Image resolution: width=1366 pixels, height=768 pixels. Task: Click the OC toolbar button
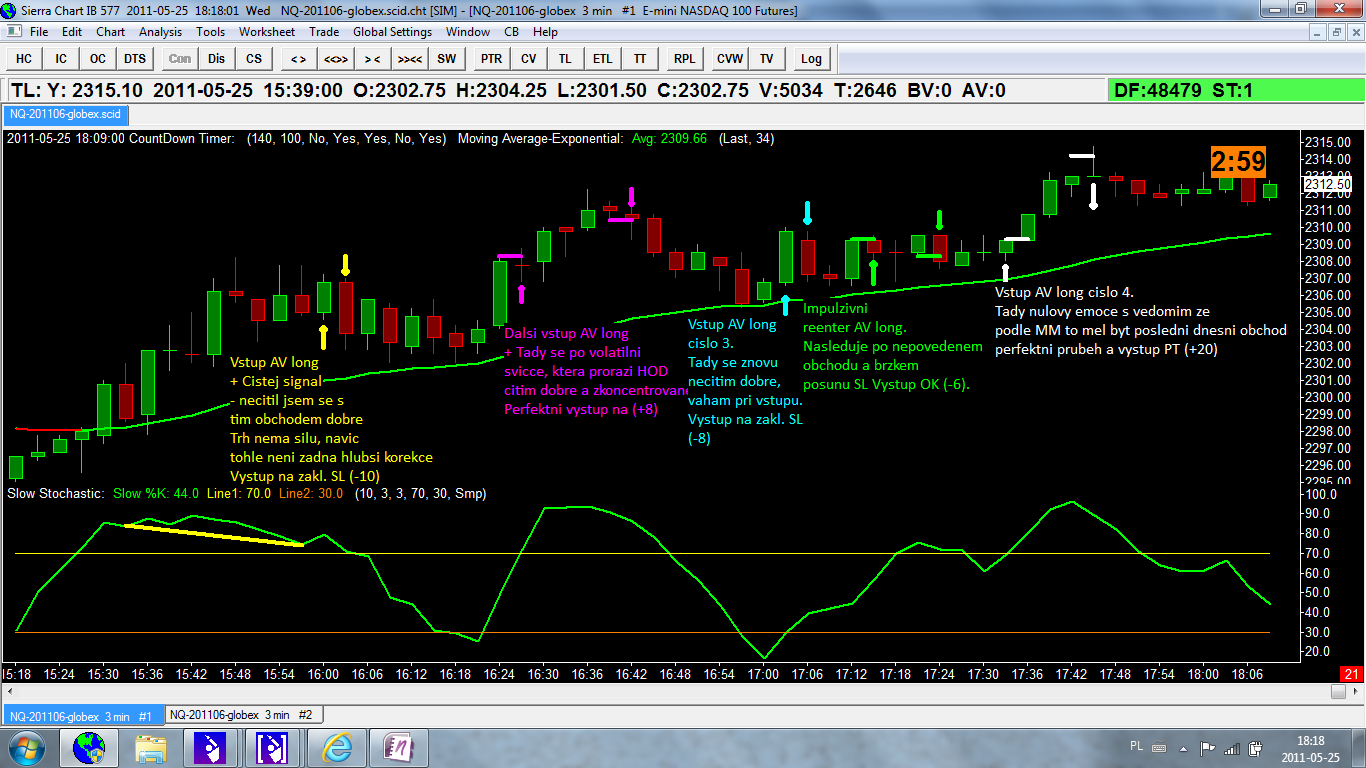[x=98, y=59]
